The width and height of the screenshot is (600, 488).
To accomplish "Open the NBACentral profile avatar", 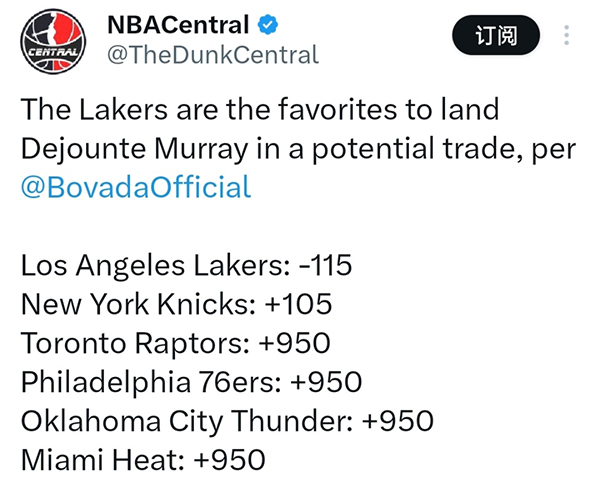I will coord(53,41).
